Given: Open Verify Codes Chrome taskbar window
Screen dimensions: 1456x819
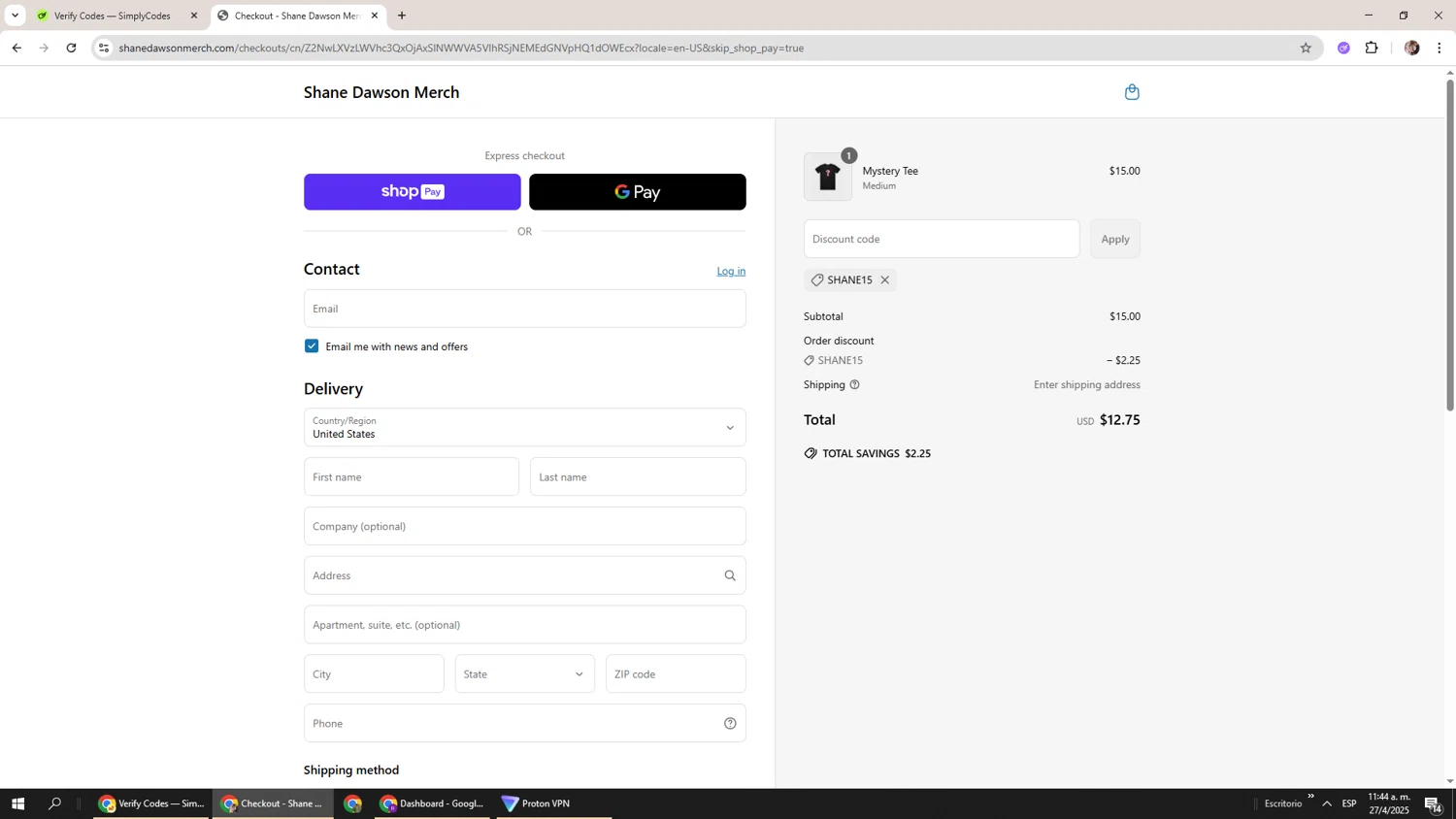Looking at the screenshot, I should tap(151, 803).
